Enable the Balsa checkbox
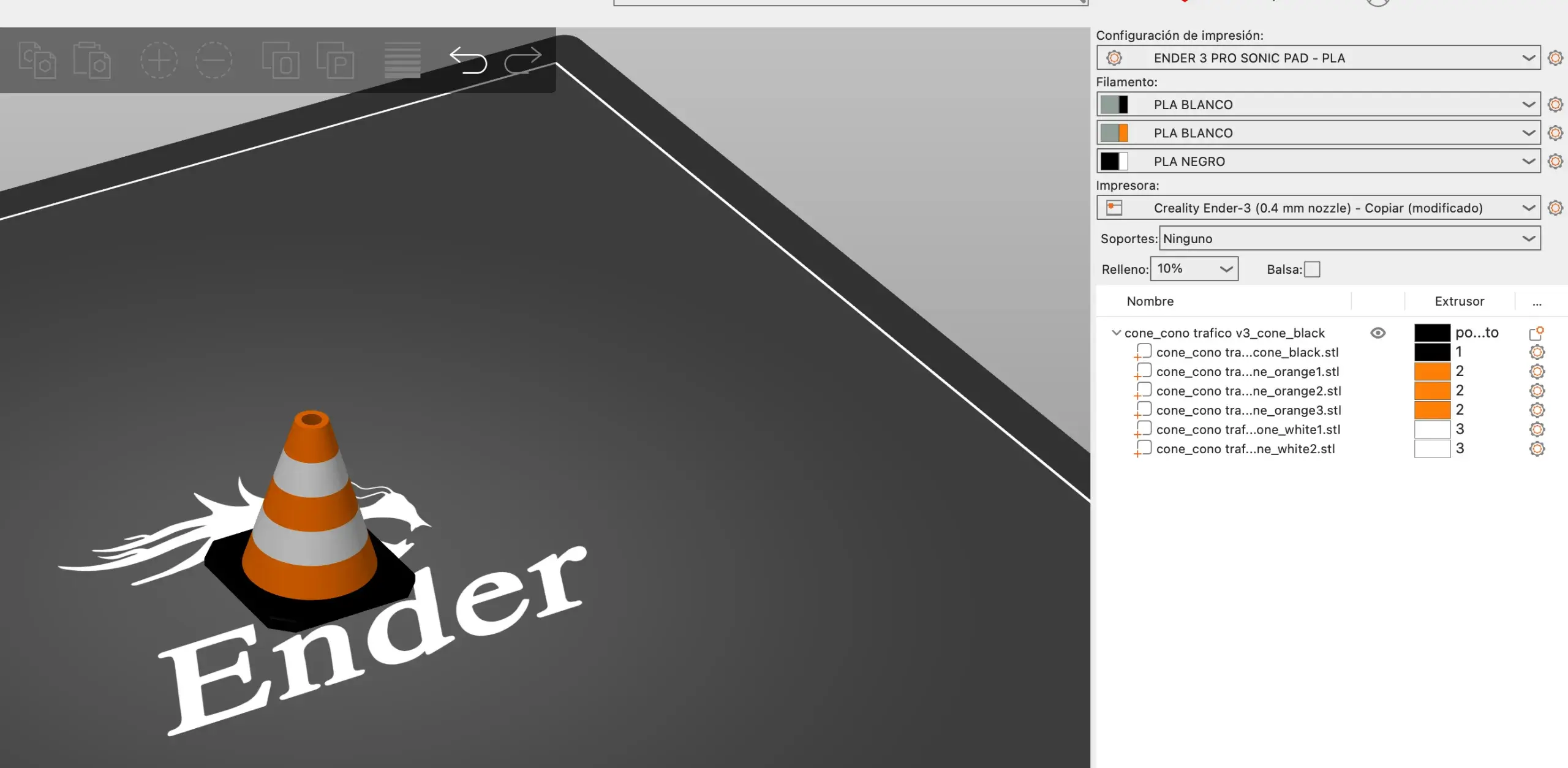 point(1312,269)
